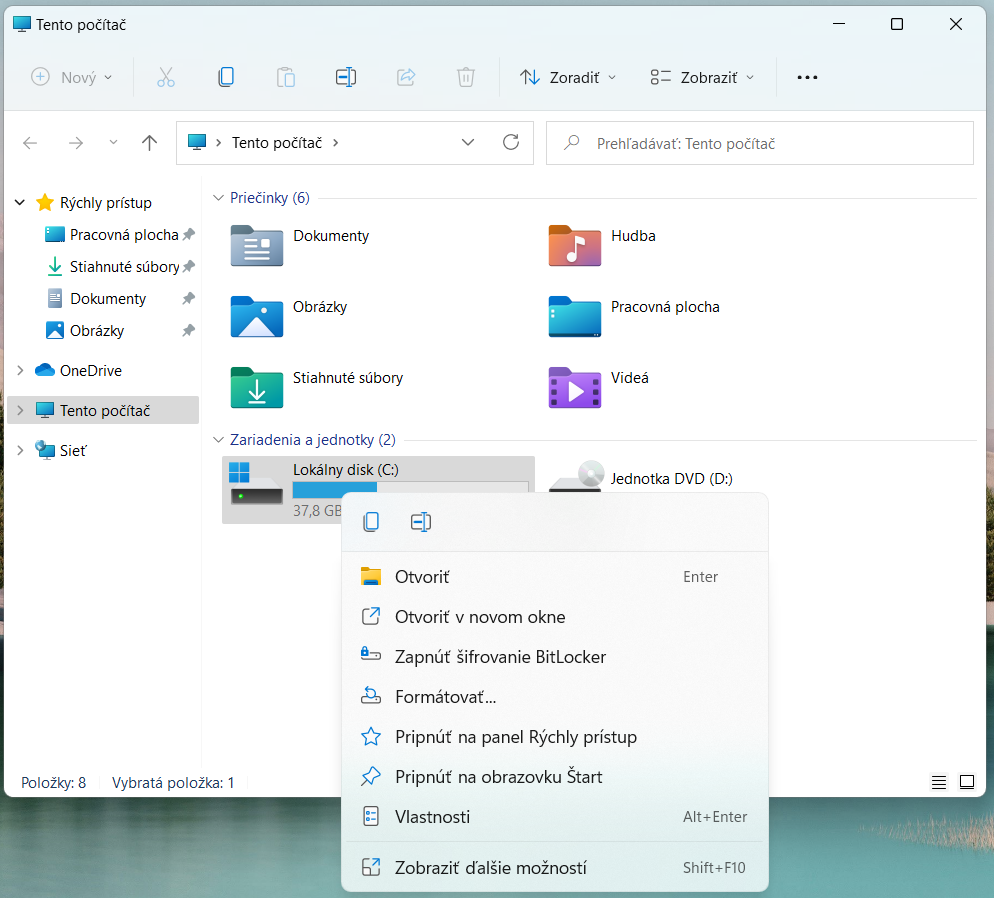Open the Zoradiť sort dropdown
994x898 pixels.
point(568,77)
